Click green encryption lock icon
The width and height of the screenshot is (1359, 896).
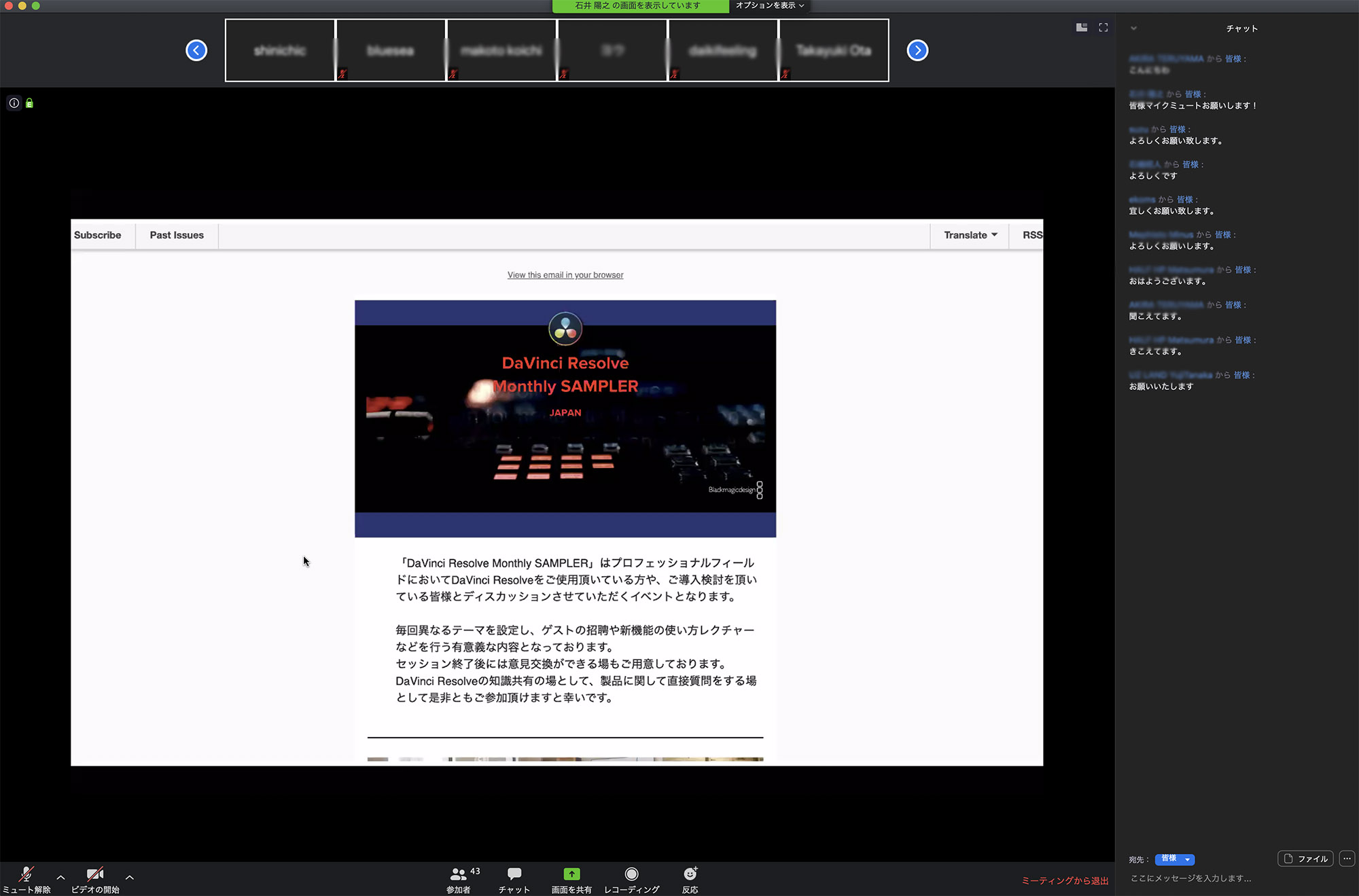29,103
